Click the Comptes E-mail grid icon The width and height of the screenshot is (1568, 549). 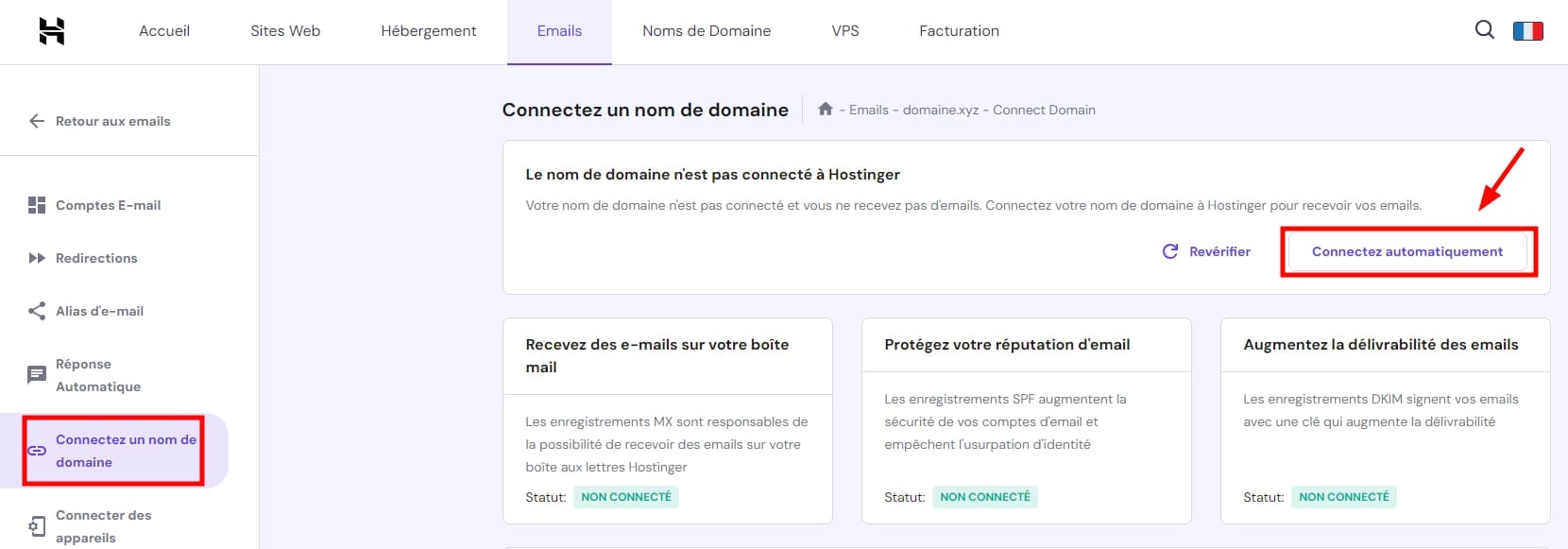pos(37,205)
